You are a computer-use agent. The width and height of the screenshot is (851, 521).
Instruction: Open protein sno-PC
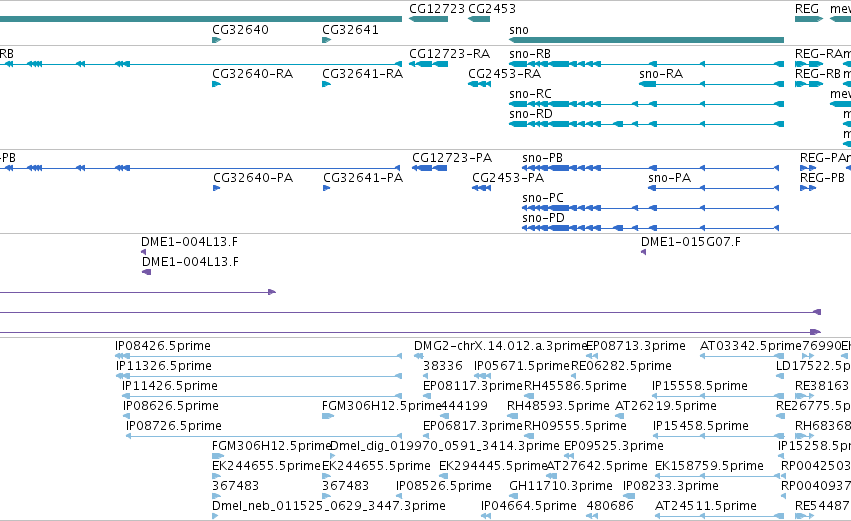pos(543,198)
